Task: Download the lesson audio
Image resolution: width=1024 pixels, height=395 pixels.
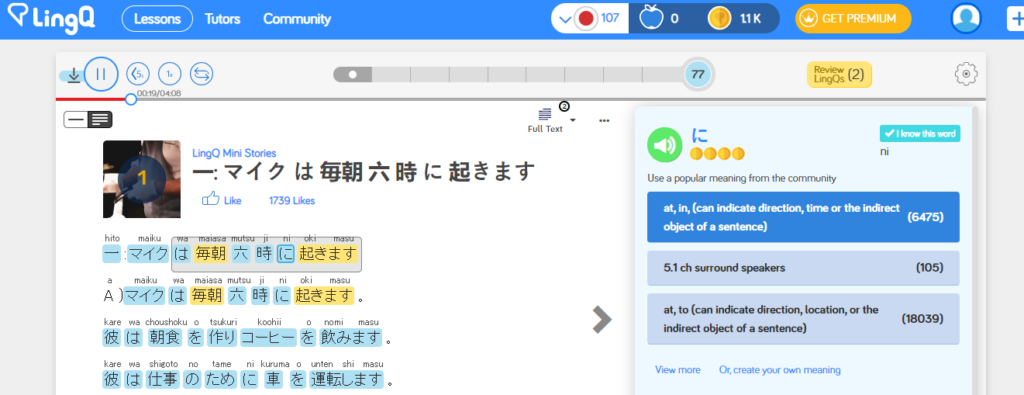Action: tap(74, 76)
